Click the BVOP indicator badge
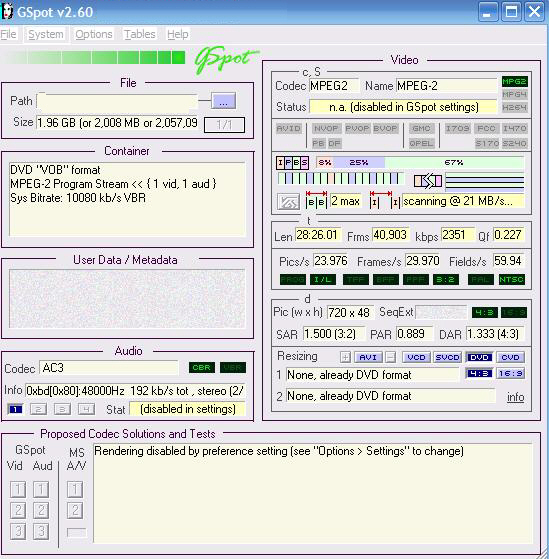The image size is (549, 559). coord(385,128)
